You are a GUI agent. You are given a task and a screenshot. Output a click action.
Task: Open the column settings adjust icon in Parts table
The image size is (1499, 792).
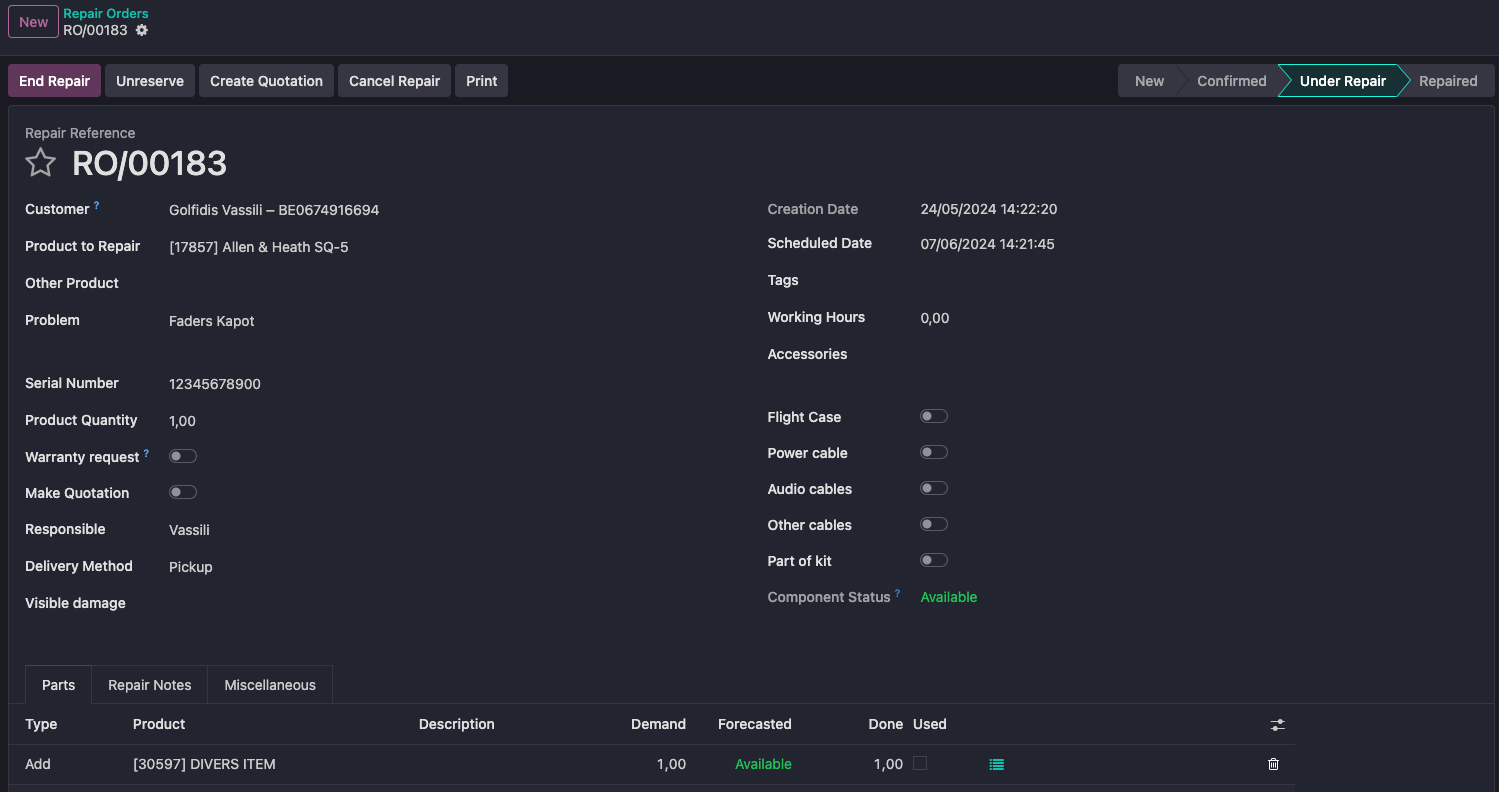[1277, 725]
